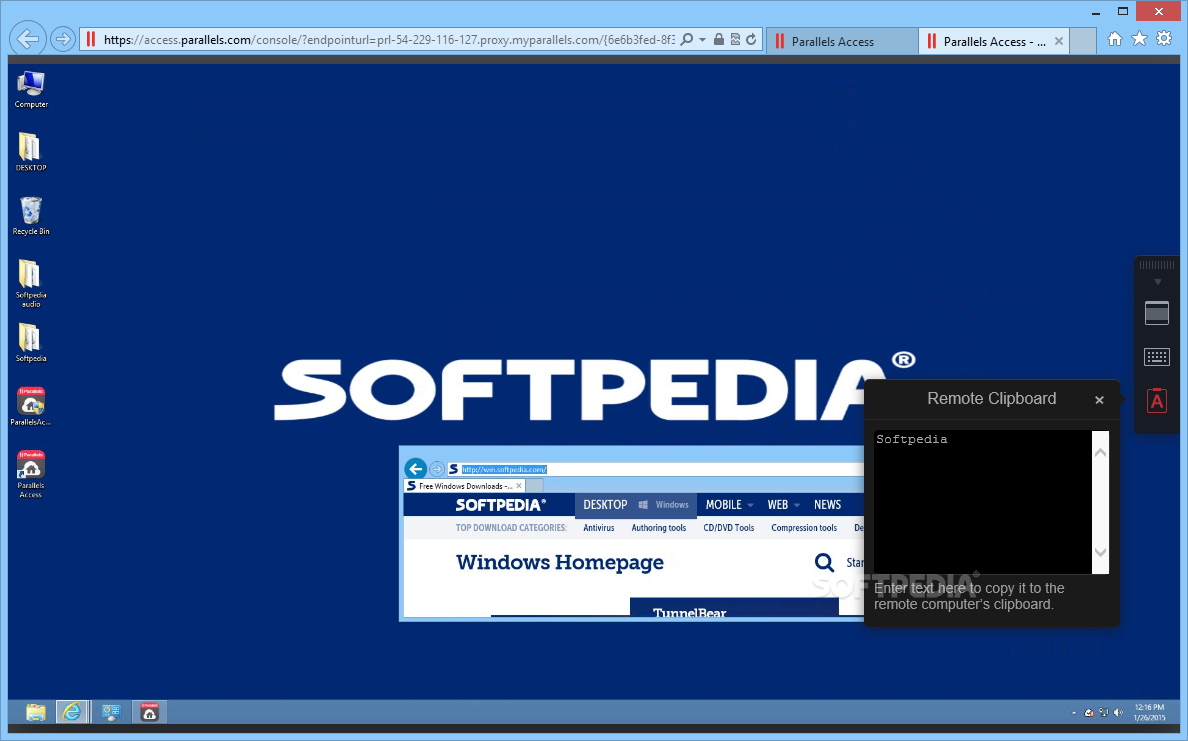Go forward in the outer browser
Image resolution: width=1188 pixels, height=741 pixels.
[63, 39]
